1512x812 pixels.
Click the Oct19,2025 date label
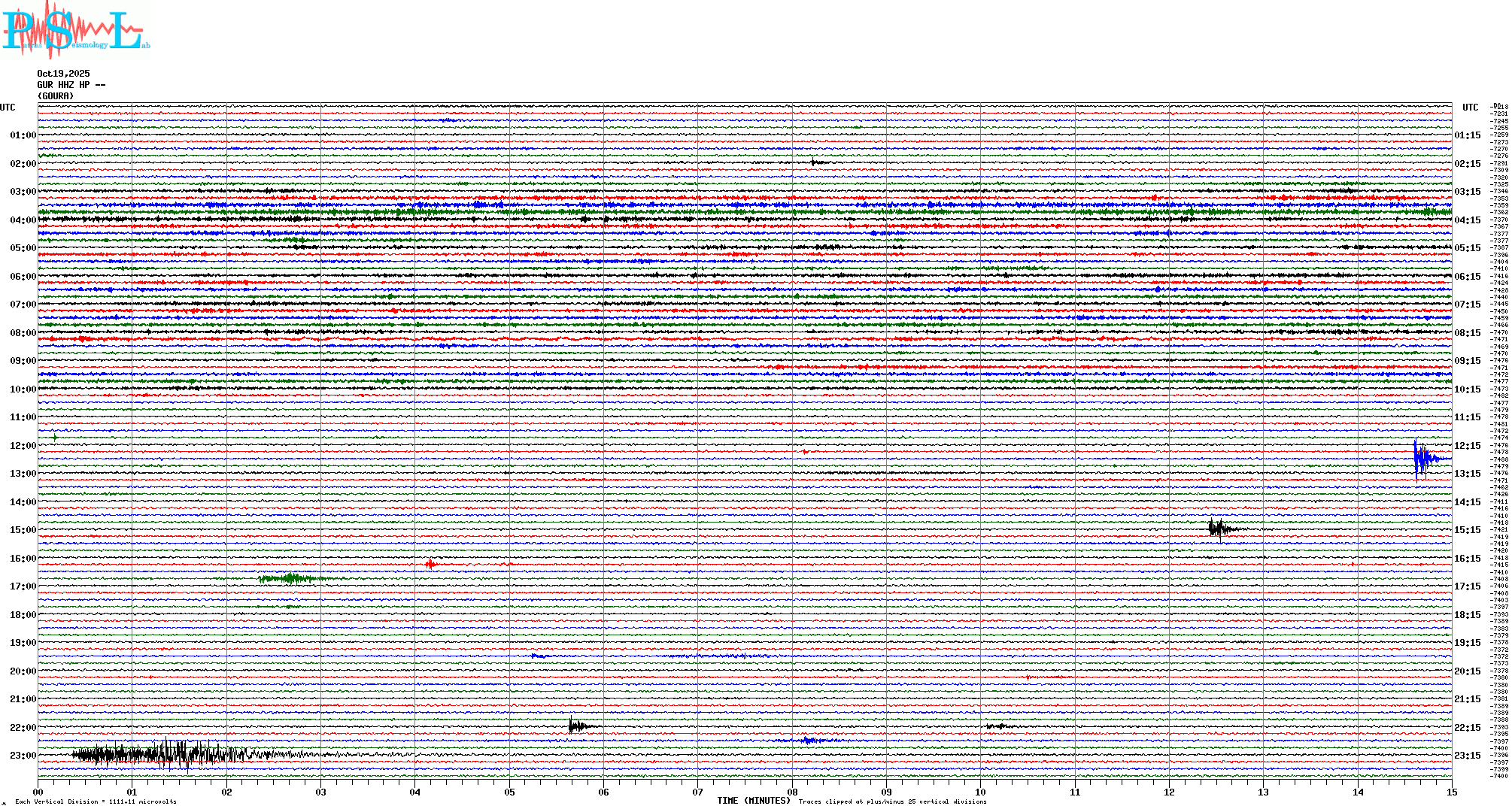coord(63,74)
